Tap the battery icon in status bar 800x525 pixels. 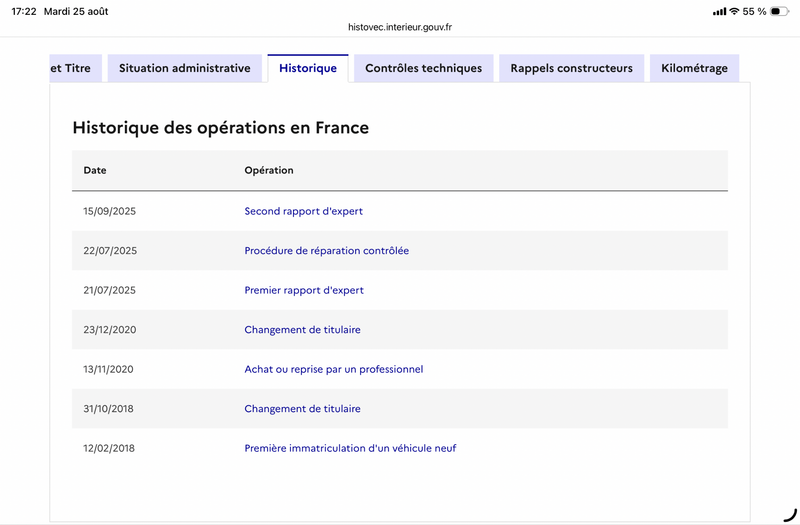(x=779, y=11)
